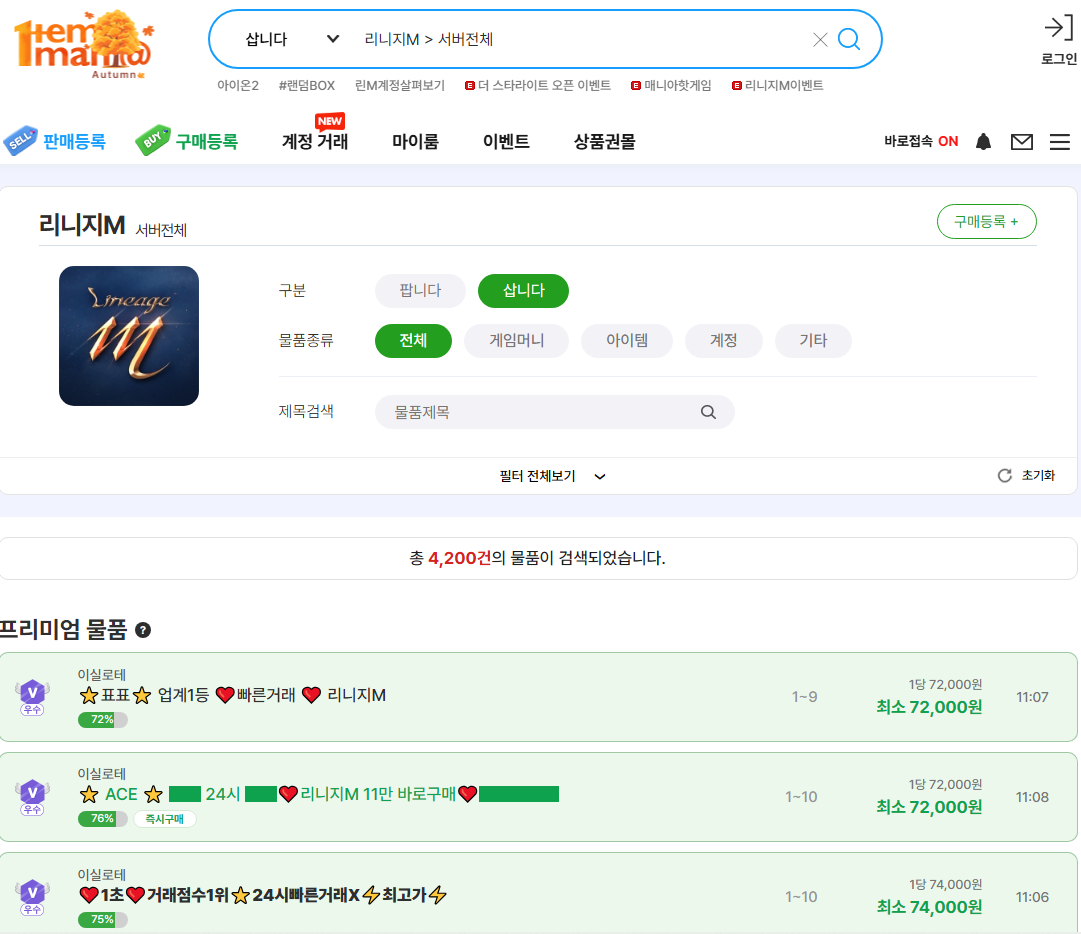Image resolution: width=1081 pixels, height=934 pixels.
Task: Open the 표표 업계1등 빠른거래 listing
Action: click(232, 695)
